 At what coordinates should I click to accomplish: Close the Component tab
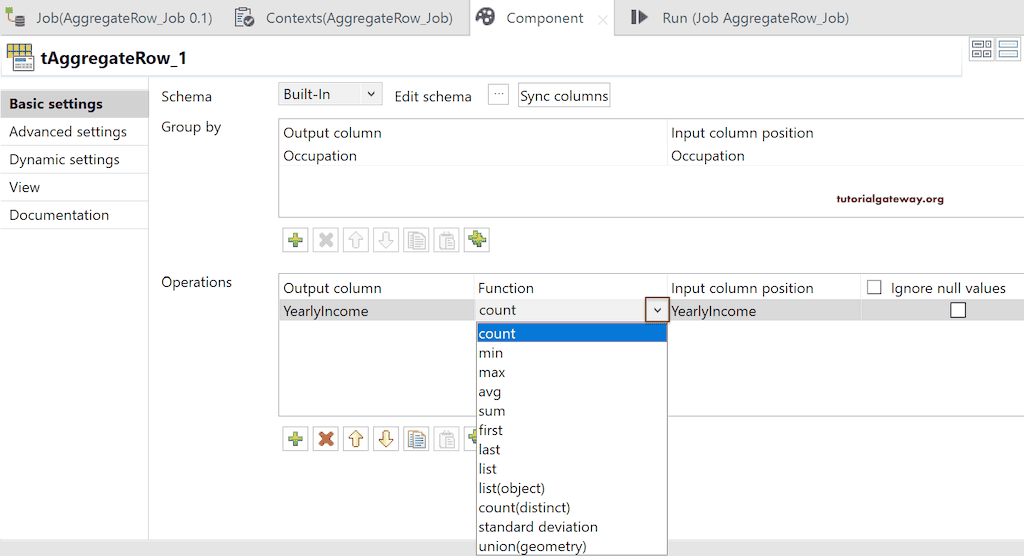(602, 20)
